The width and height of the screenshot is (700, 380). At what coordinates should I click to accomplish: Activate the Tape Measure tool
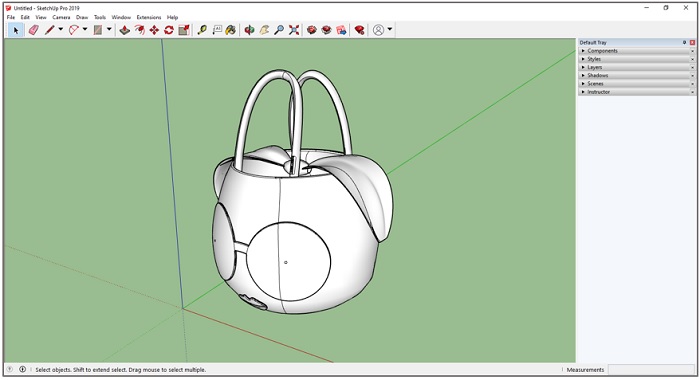202,30
